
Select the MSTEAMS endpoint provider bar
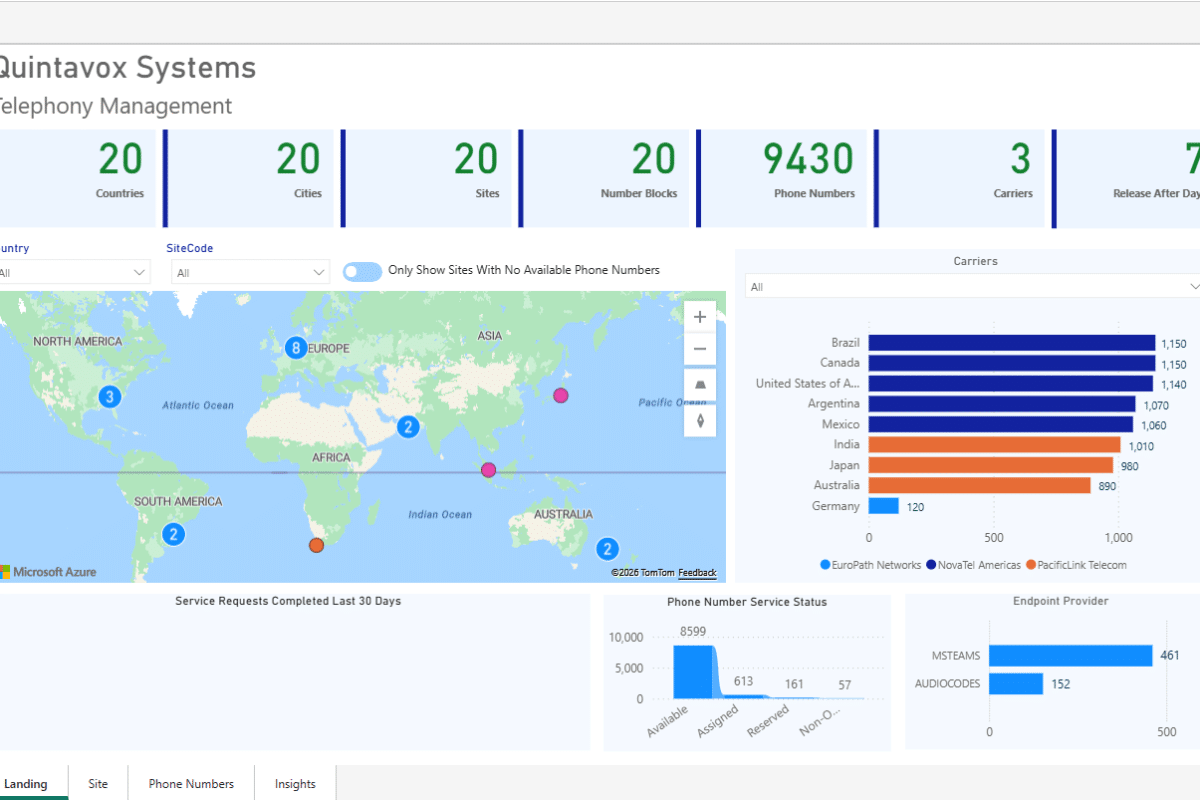(x=1070, y=656)
